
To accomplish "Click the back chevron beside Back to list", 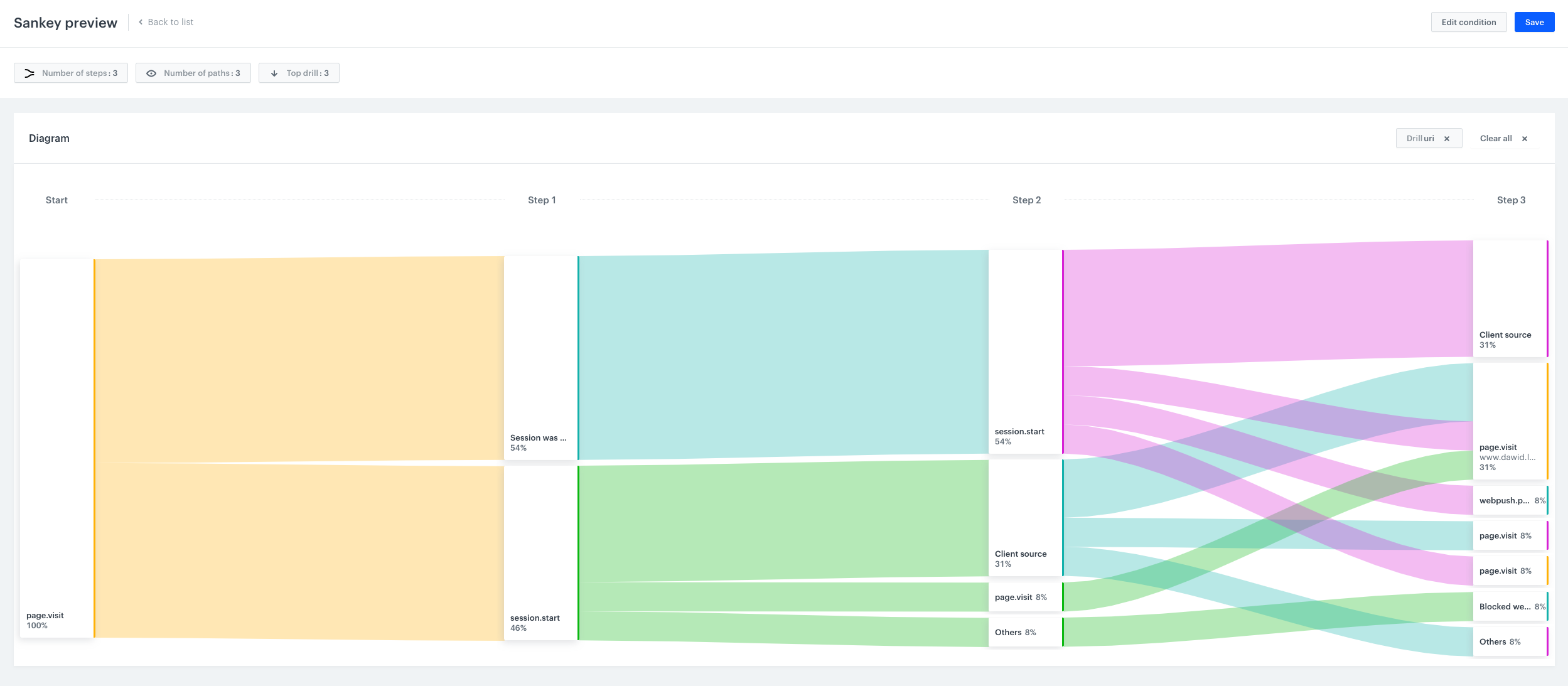I will tap(139, 21).
